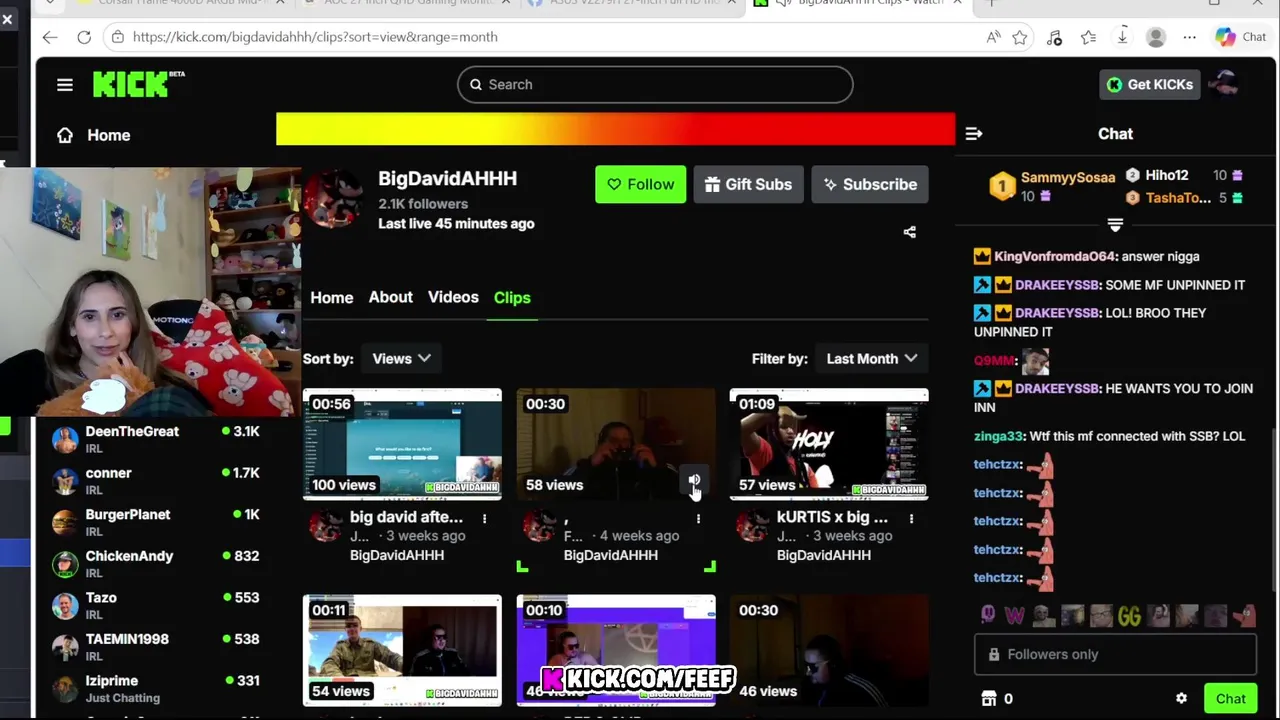Screen dimensions: 1280x720
Task: Click the 'big david afte...' clip title
Action: pyautogui.click(x=406, y=517)
